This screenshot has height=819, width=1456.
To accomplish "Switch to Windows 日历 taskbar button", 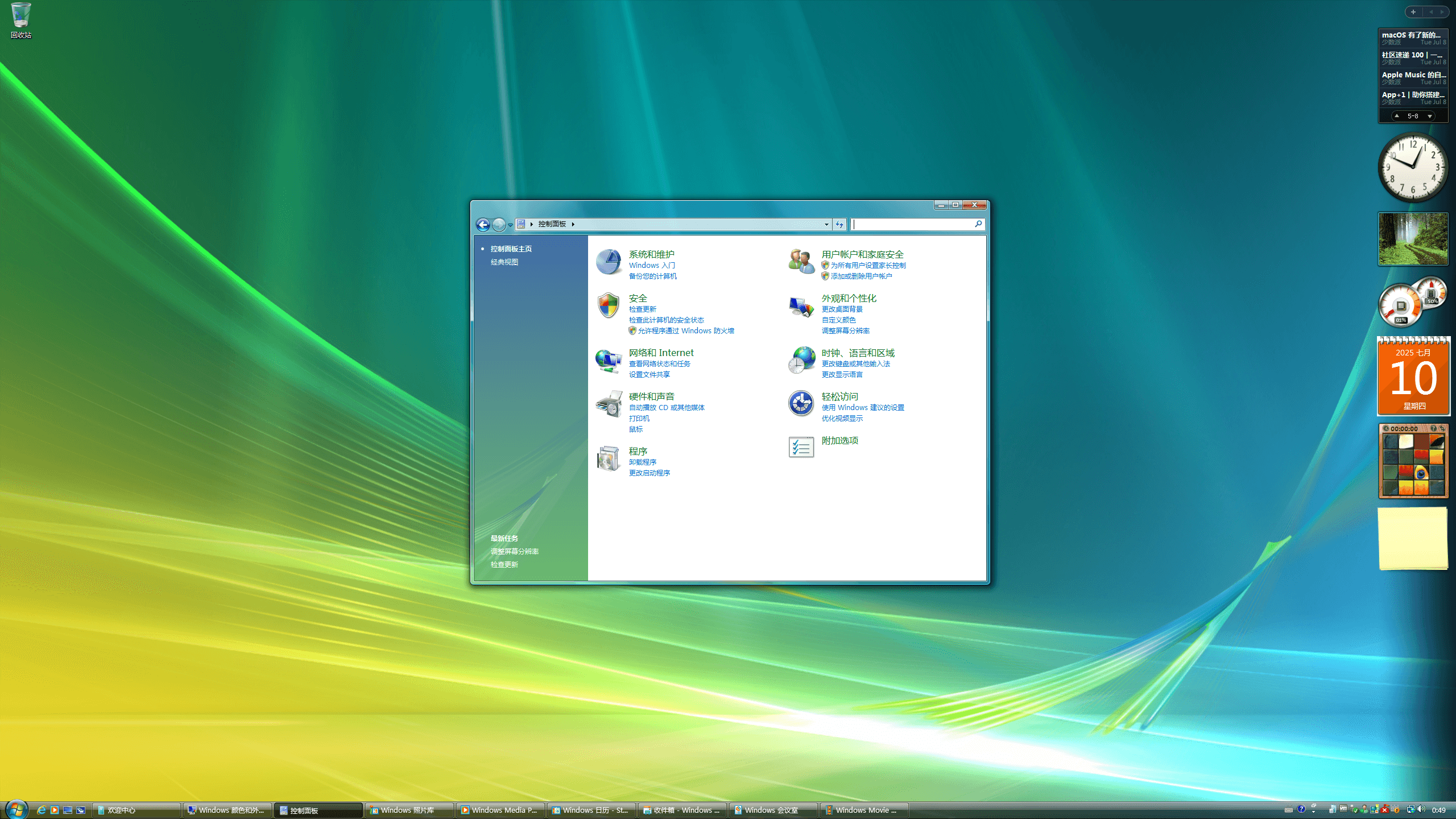I will [x=591, y=810].
